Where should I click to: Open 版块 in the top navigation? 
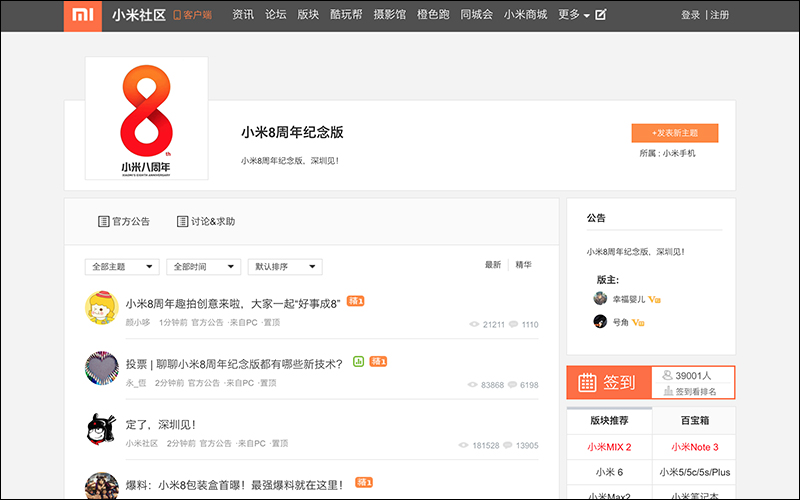tap(308, 15)
